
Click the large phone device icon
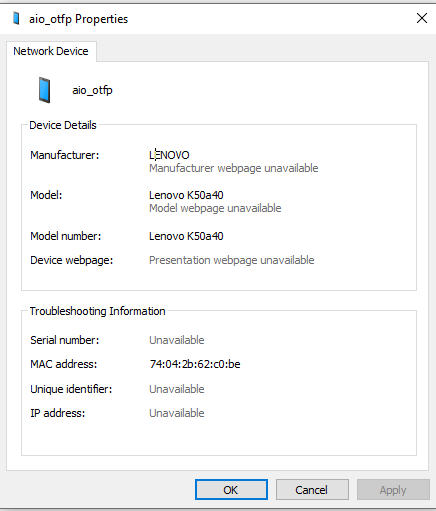point(44,90)
